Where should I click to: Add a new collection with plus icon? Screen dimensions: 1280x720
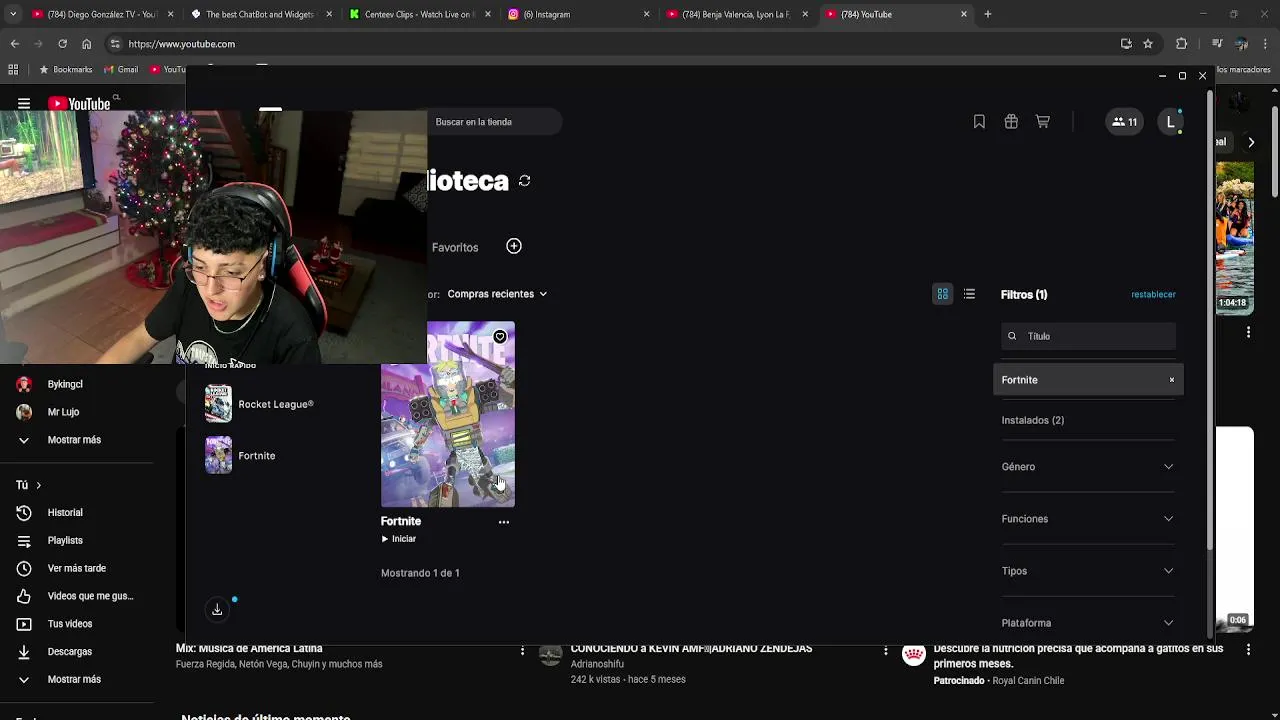514,246
